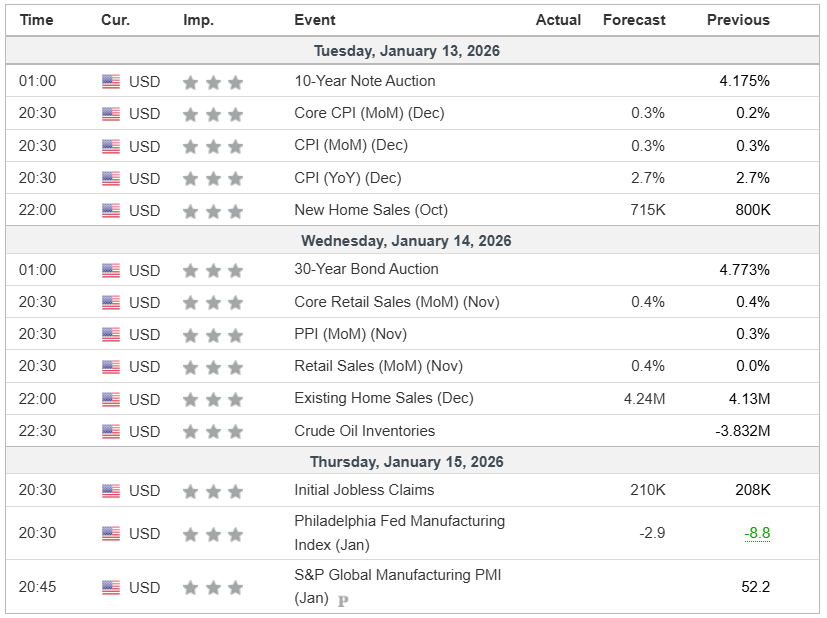The width and height of the screenshot is (827, 618).
Task: Click the Imp. column header
Action: (x=198, y=20)
